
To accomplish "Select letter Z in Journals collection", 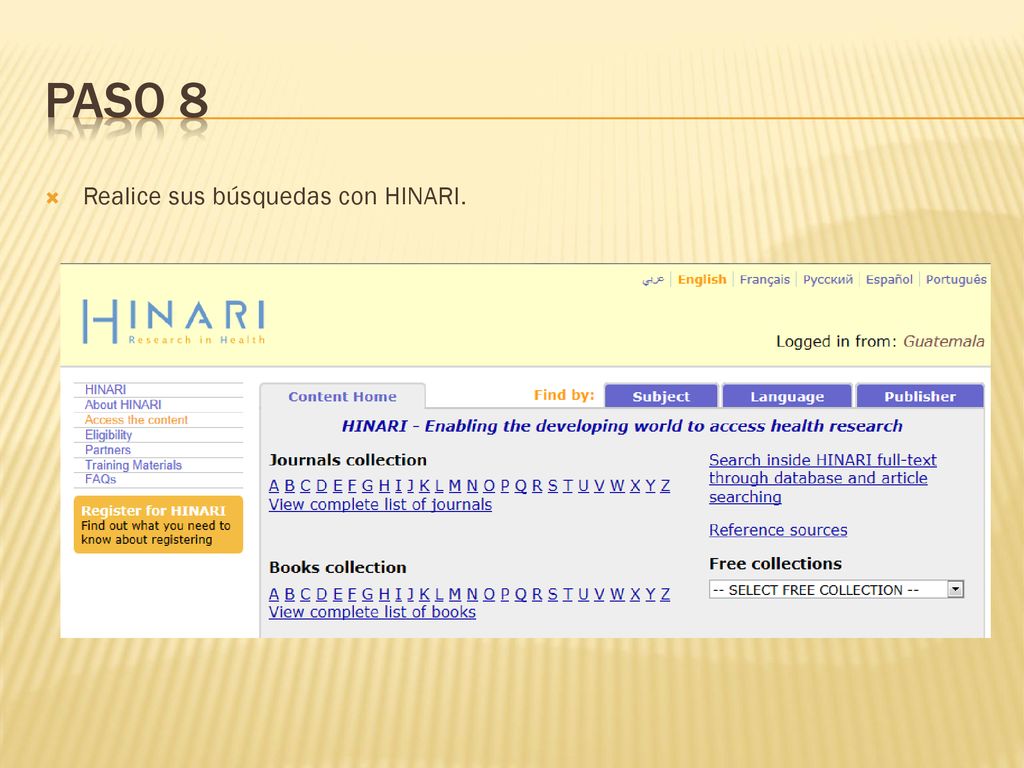I will [665, 486].
